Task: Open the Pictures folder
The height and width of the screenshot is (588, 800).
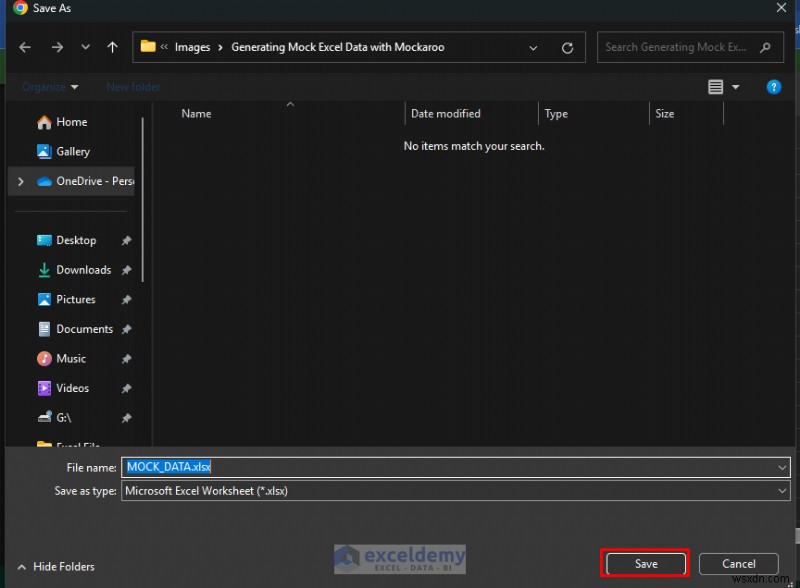Action: point(76,300)
